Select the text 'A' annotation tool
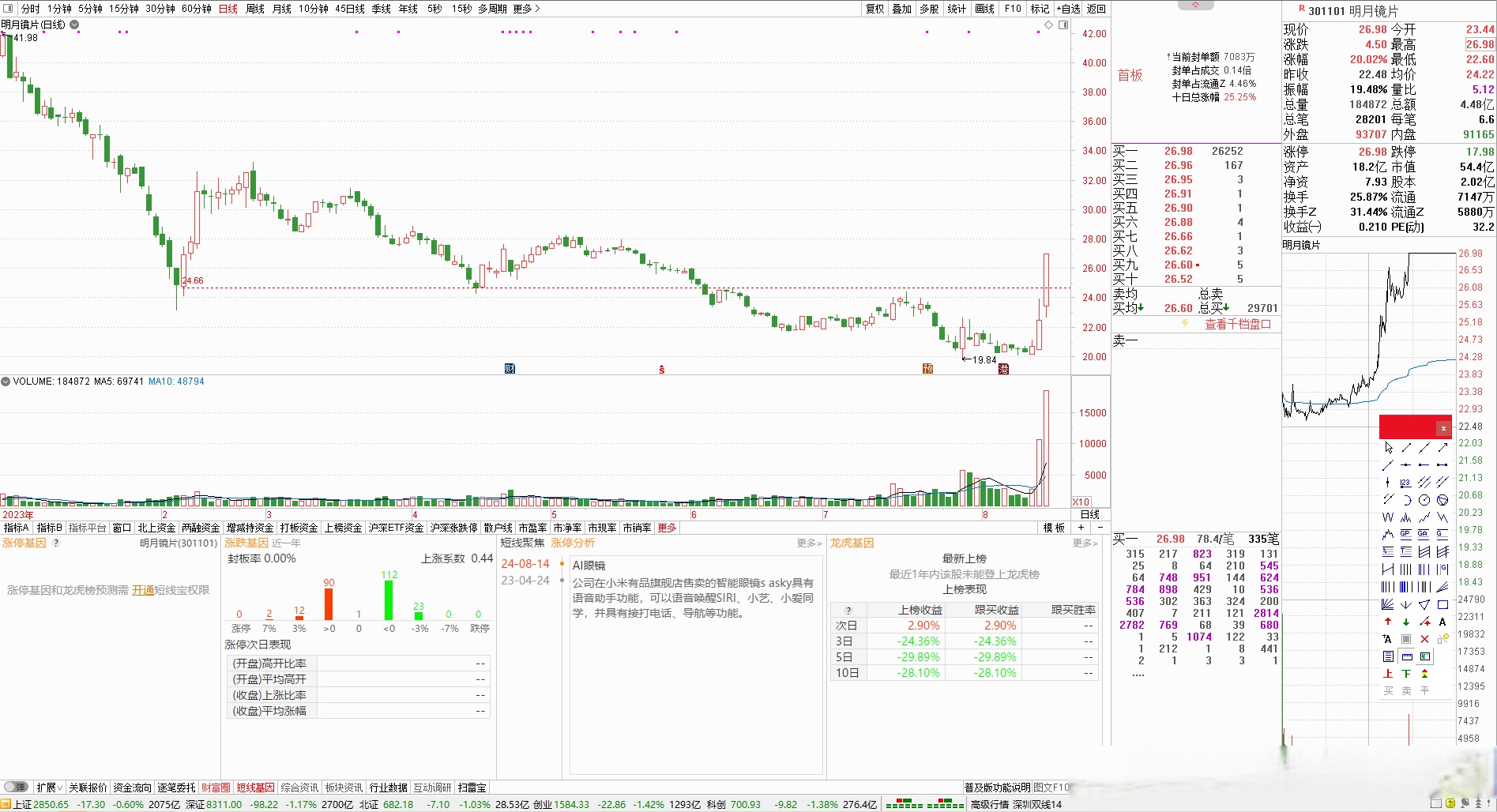The height and width of the screenshot is (812, 1497). pos(1442,622)
